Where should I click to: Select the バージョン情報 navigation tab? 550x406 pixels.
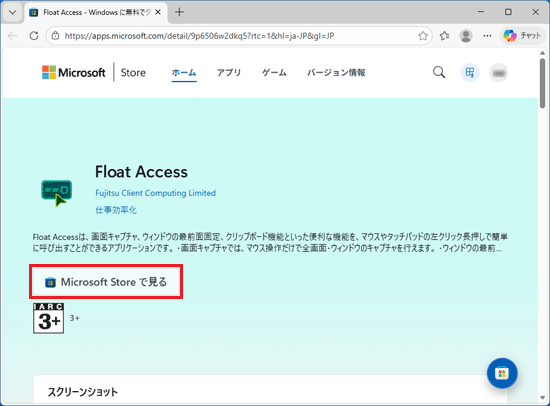336,73
